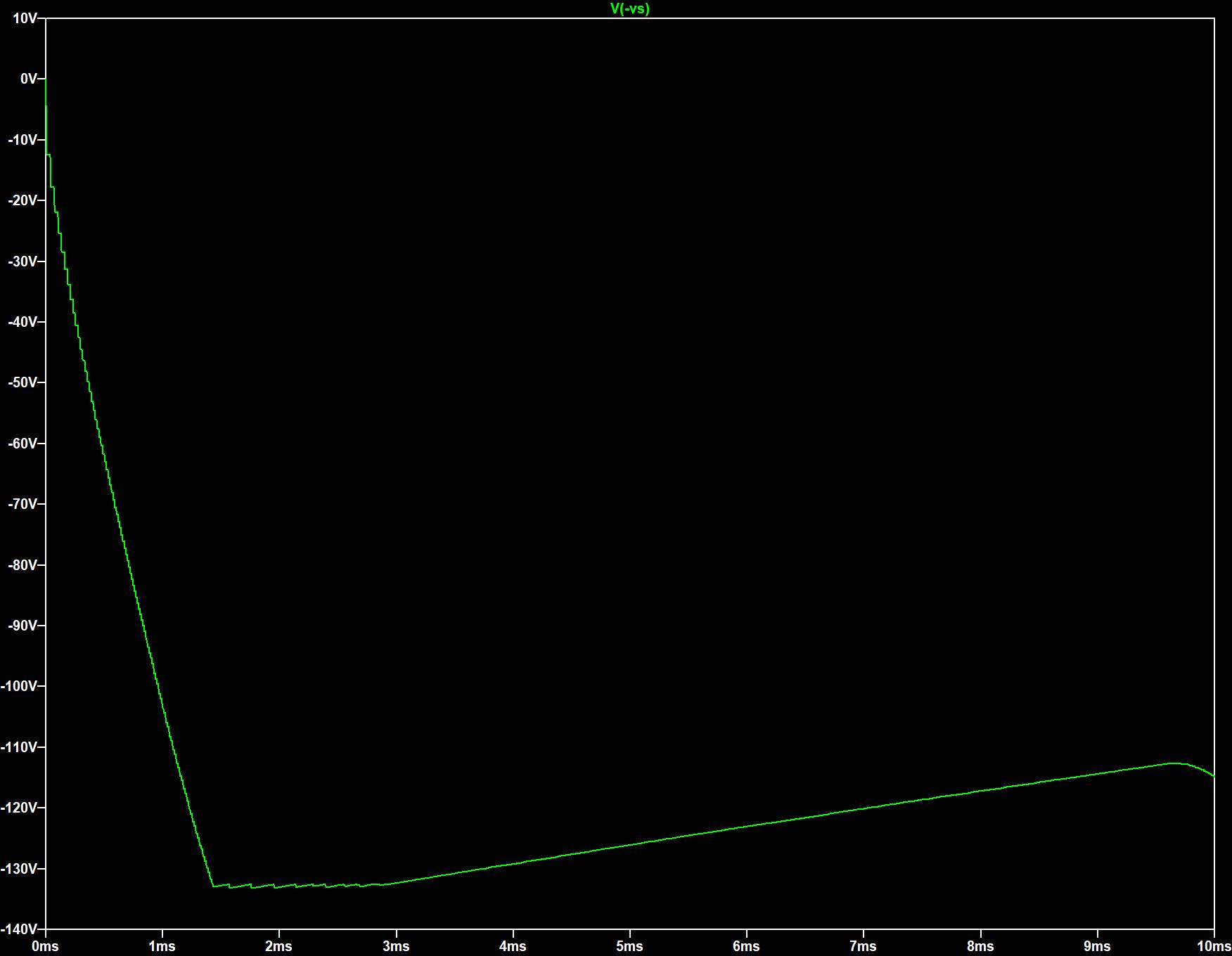This screenshot has width=1232, height=956.
Task: Click the 7ms time axis label
Action: click(x=863, y=946)
